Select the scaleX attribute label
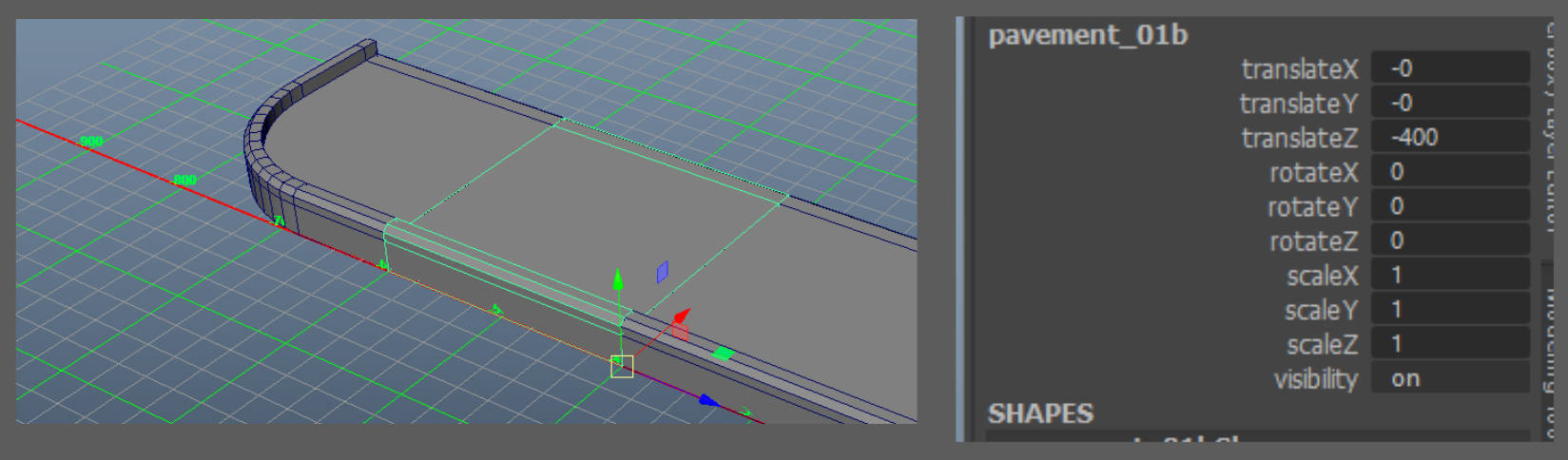Viewport: 1568px width, 460px height. click(1323, 276)
